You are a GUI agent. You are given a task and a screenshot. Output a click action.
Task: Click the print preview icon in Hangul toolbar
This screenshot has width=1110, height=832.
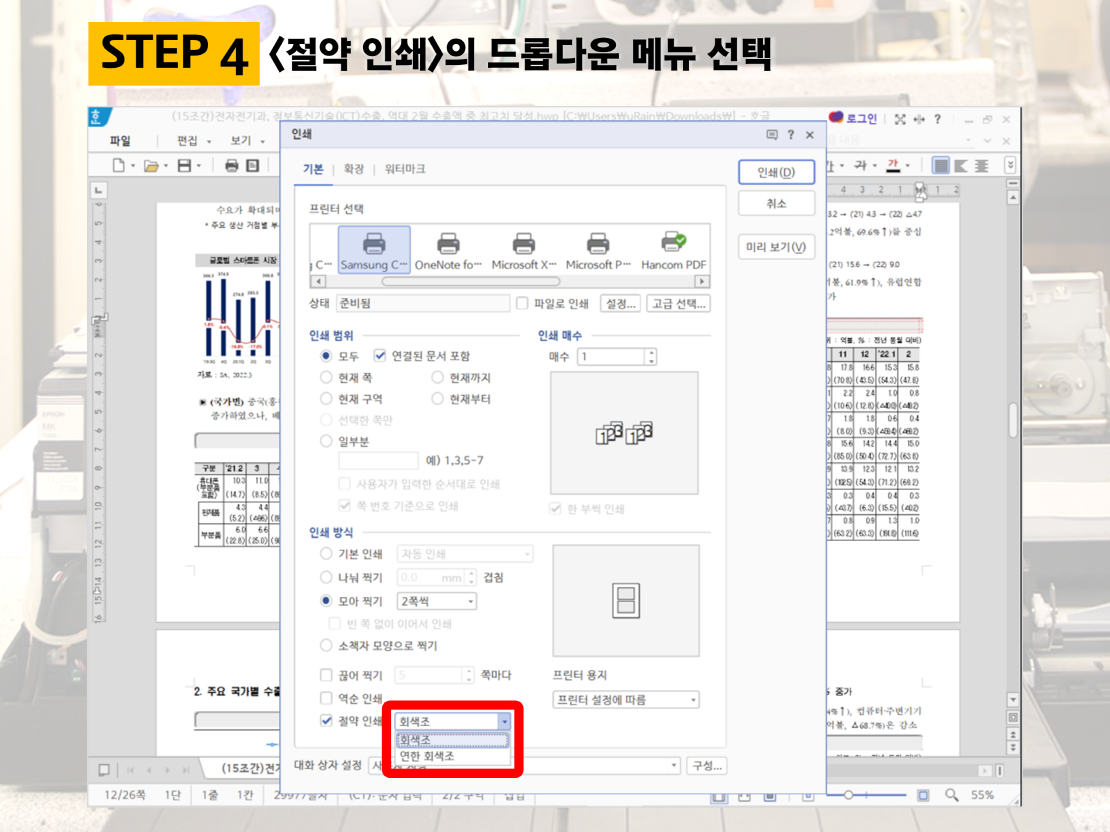(253, 166)
